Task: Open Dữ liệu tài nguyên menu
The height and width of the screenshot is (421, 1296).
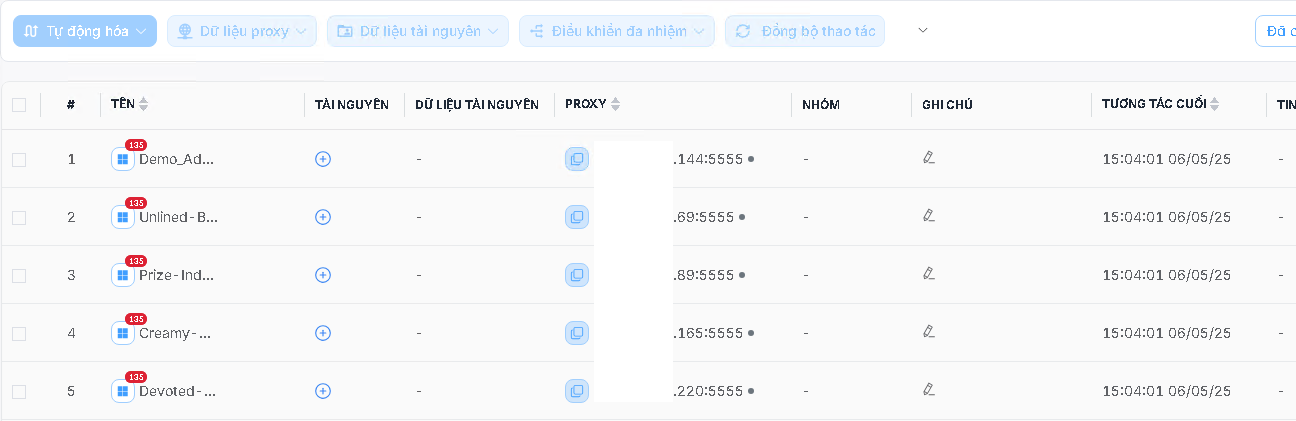Action: tap(418, 31)
